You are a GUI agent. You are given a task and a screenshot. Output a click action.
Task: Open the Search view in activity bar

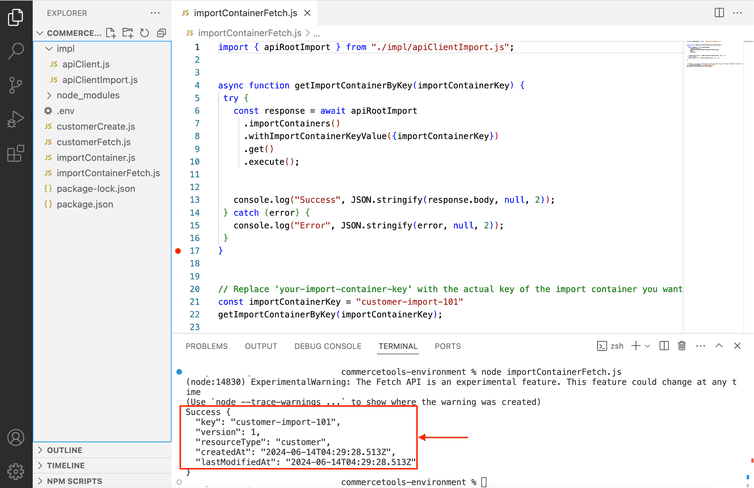coord(15,50)
